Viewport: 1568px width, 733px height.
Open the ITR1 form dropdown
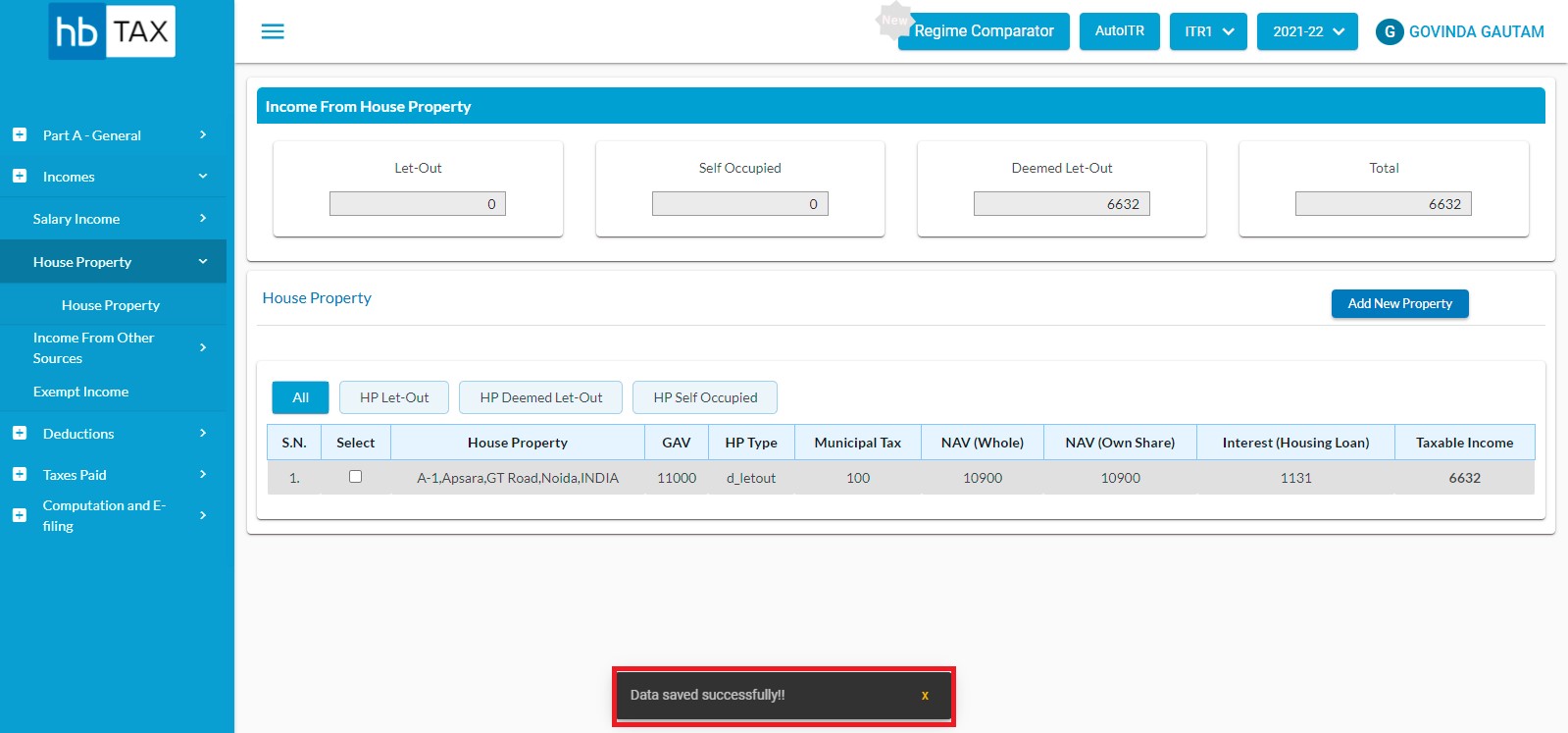click(1208, 31)
